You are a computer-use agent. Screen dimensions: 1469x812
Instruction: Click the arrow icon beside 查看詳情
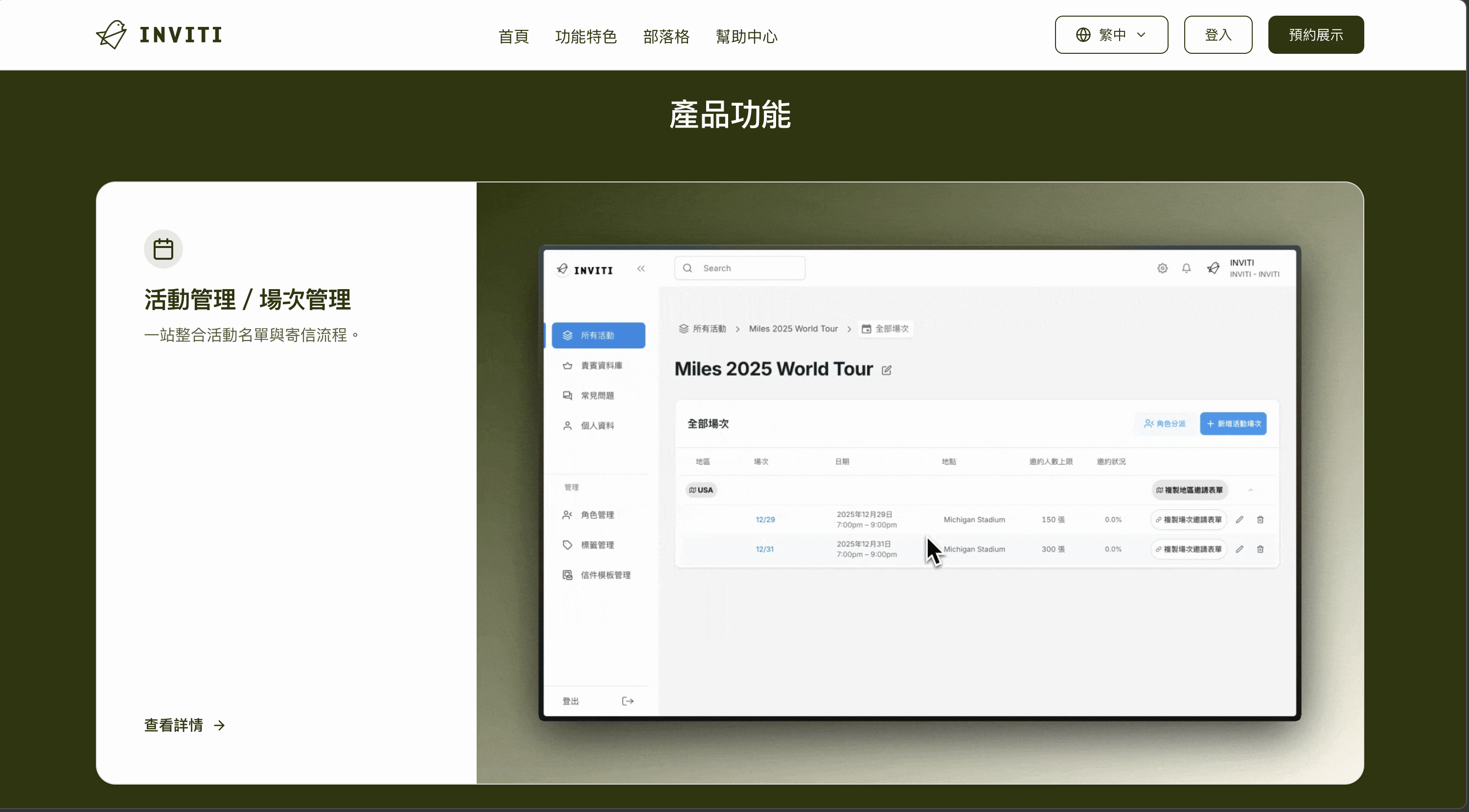click(x=220, y=725)
